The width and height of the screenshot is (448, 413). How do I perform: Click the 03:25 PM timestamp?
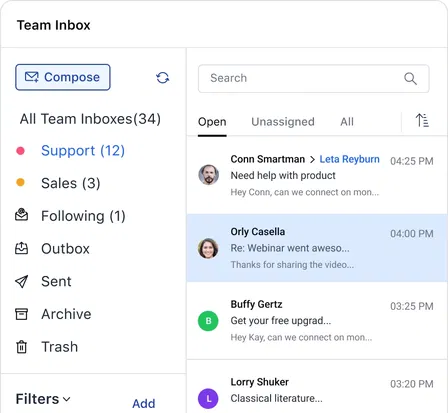(412, 306)
